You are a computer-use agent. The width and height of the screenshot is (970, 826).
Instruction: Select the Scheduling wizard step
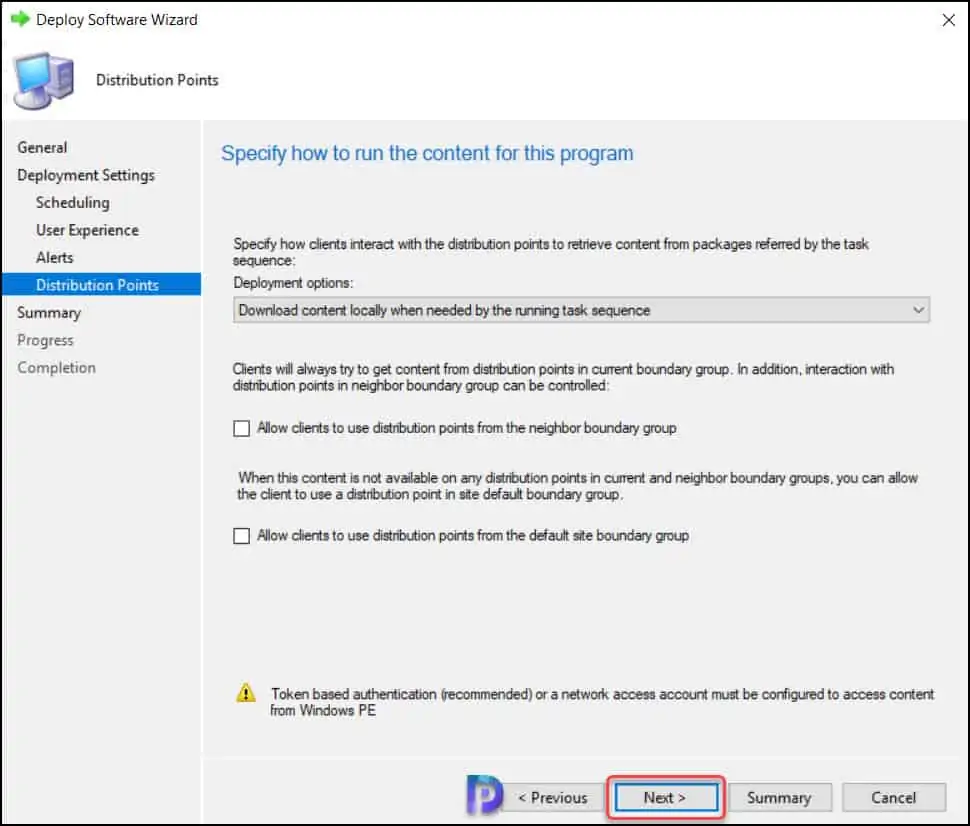tap(72, 202)
